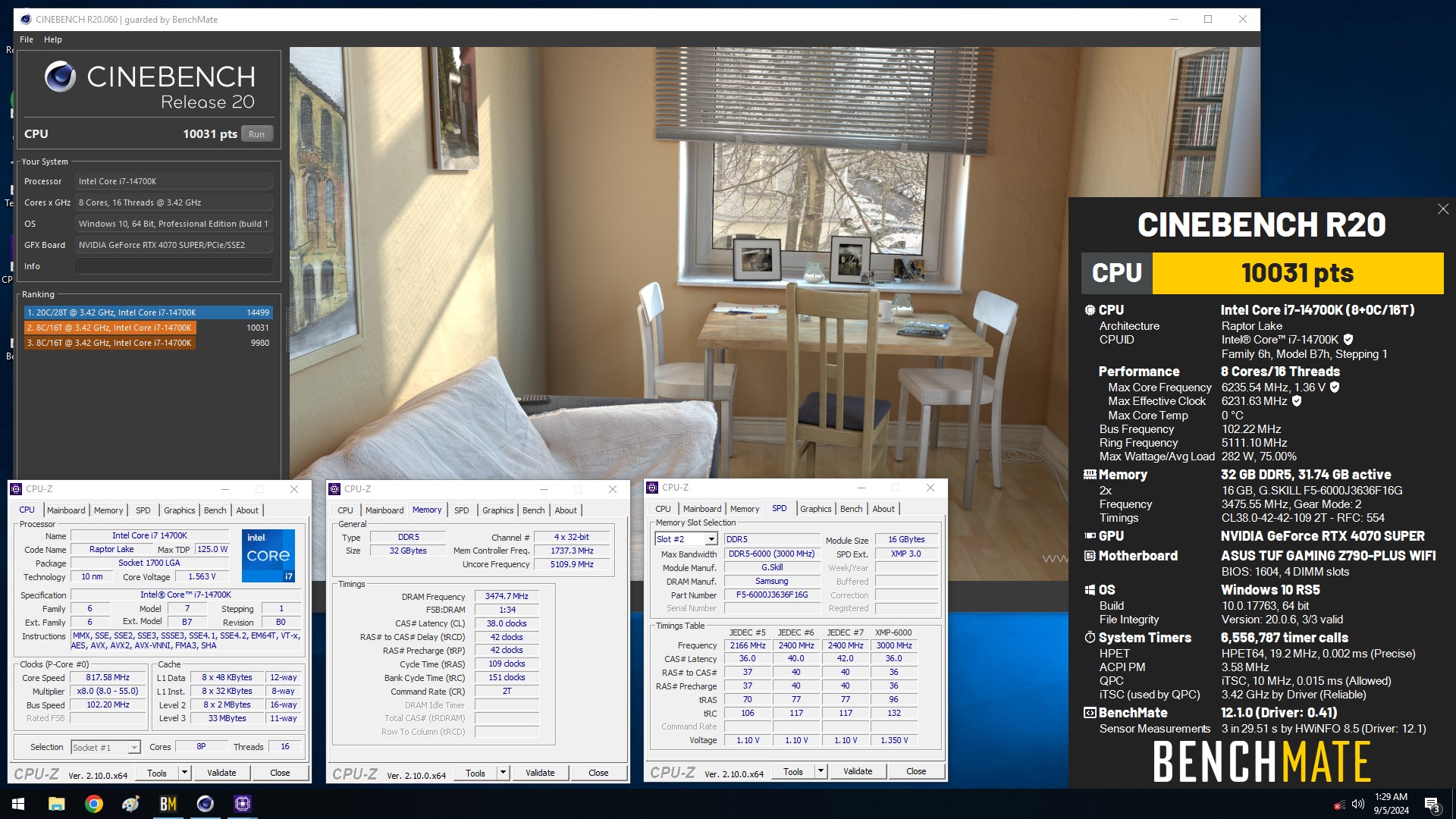1456x819 pixels.
Task: Click Validate in left CPU-Z window
Action: coord(221,773)
